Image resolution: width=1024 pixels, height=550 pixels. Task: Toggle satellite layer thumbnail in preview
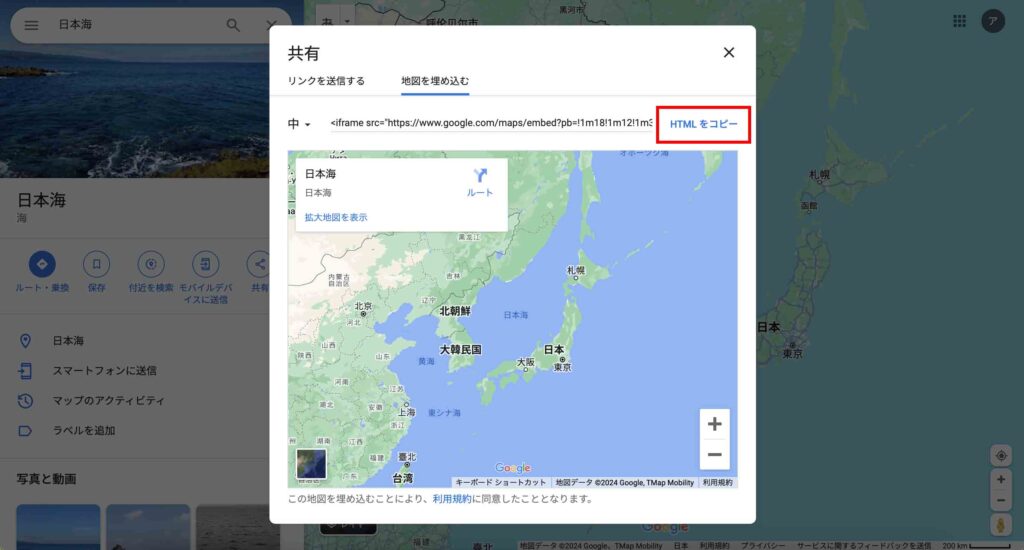click(311, 464)
